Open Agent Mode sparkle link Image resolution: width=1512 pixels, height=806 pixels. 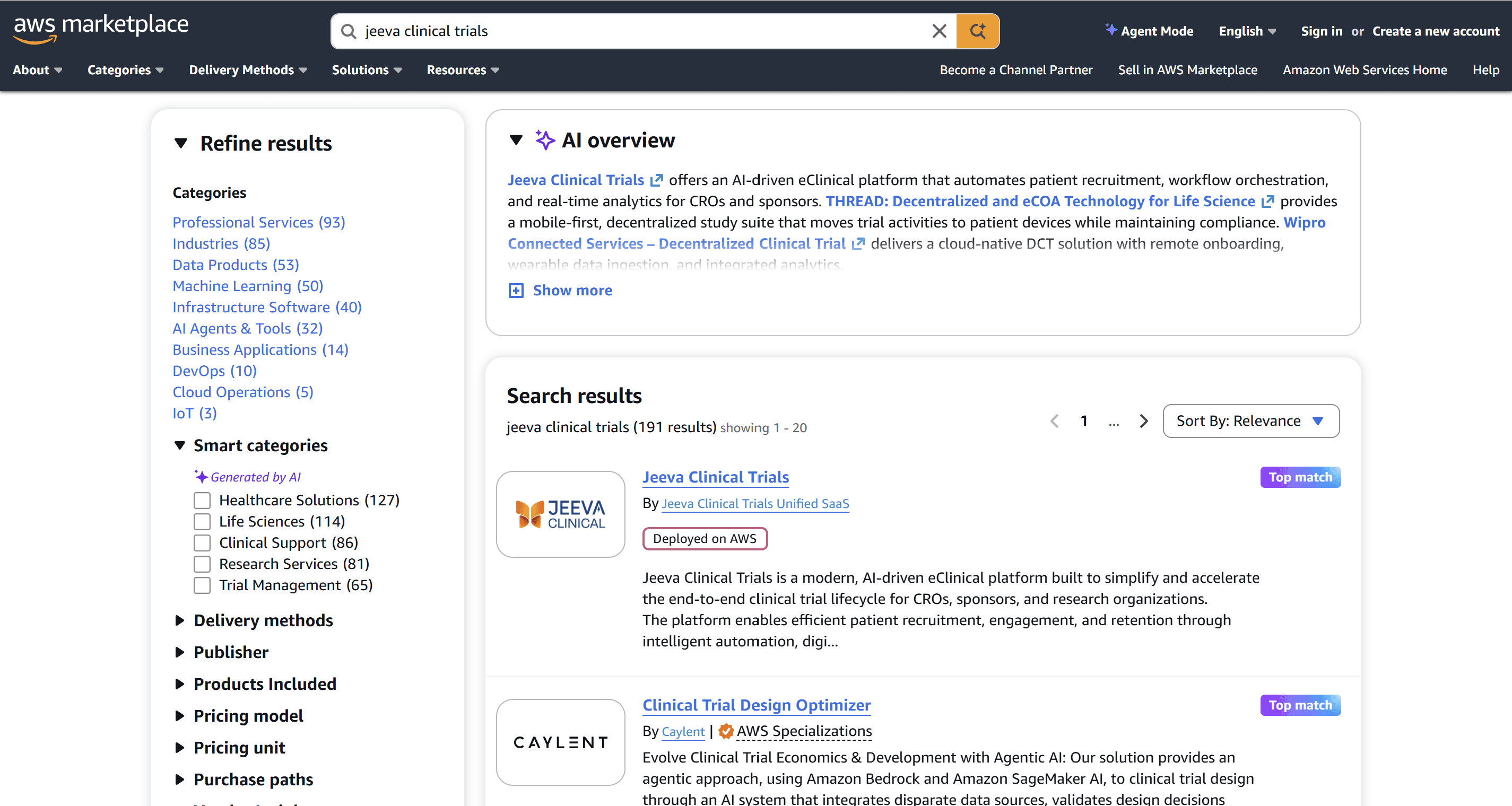[1149, 31]
